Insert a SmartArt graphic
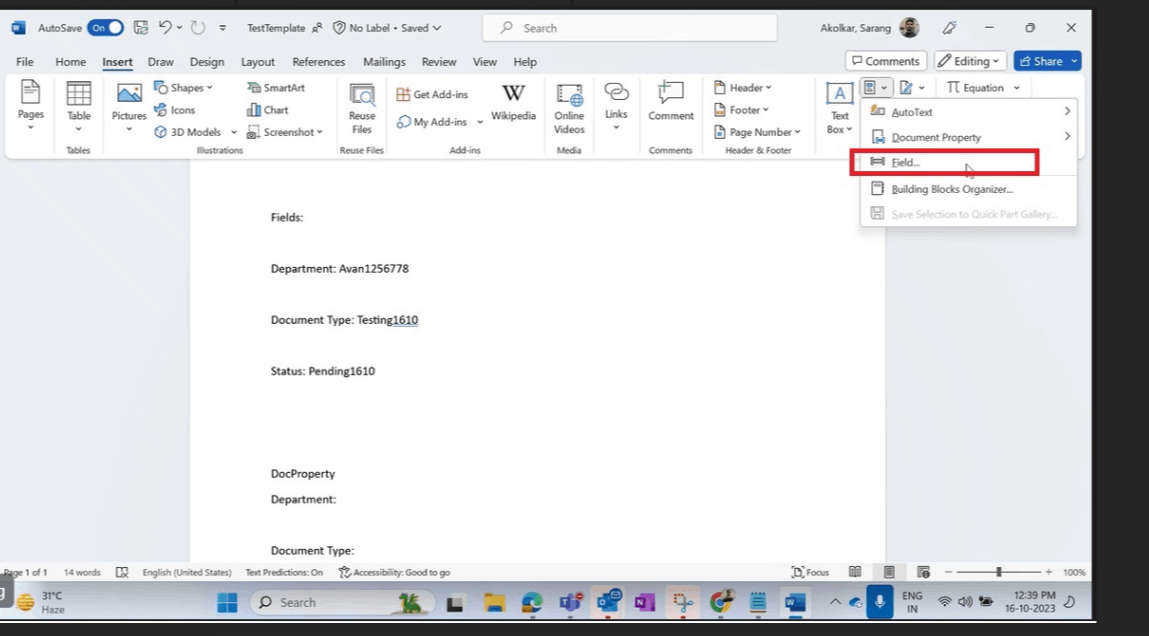The width and height of the screenshot is (1149, 636). (x=276, y=87)
